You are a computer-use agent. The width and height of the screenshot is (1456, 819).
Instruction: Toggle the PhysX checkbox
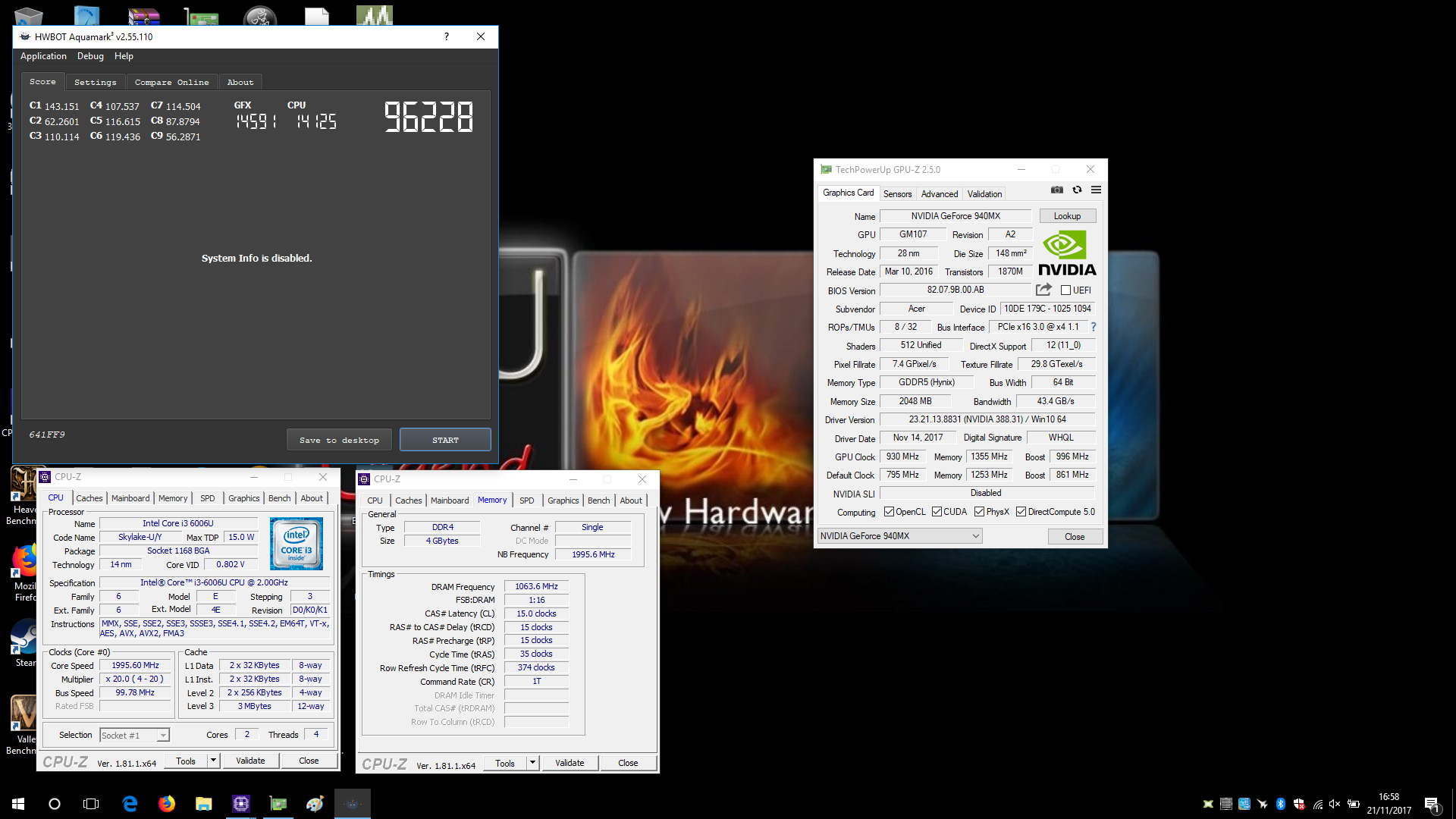[x=979, y=512]
